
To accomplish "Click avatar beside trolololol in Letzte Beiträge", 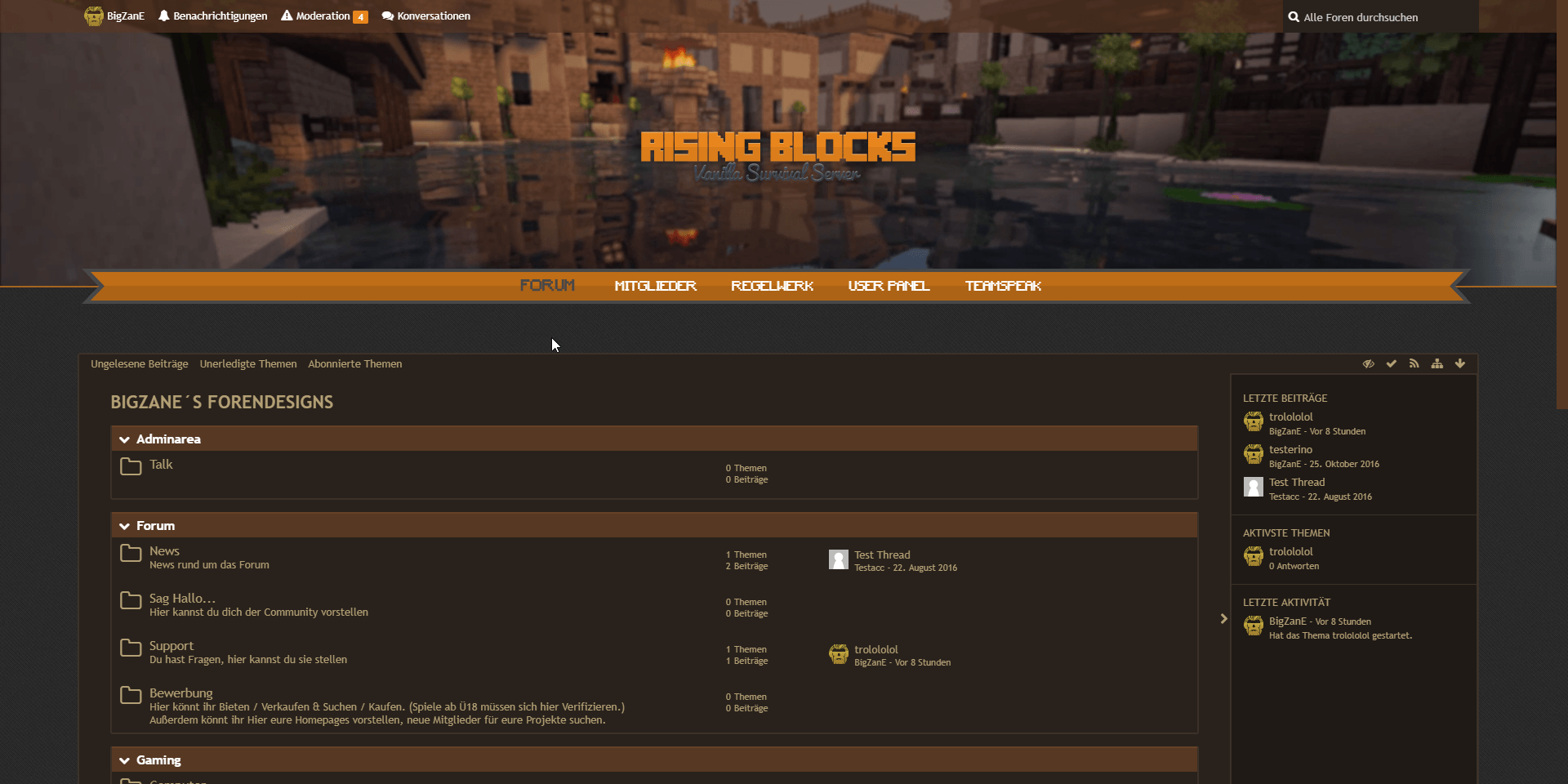I will pyautogui.click(x=1254, y=421).
